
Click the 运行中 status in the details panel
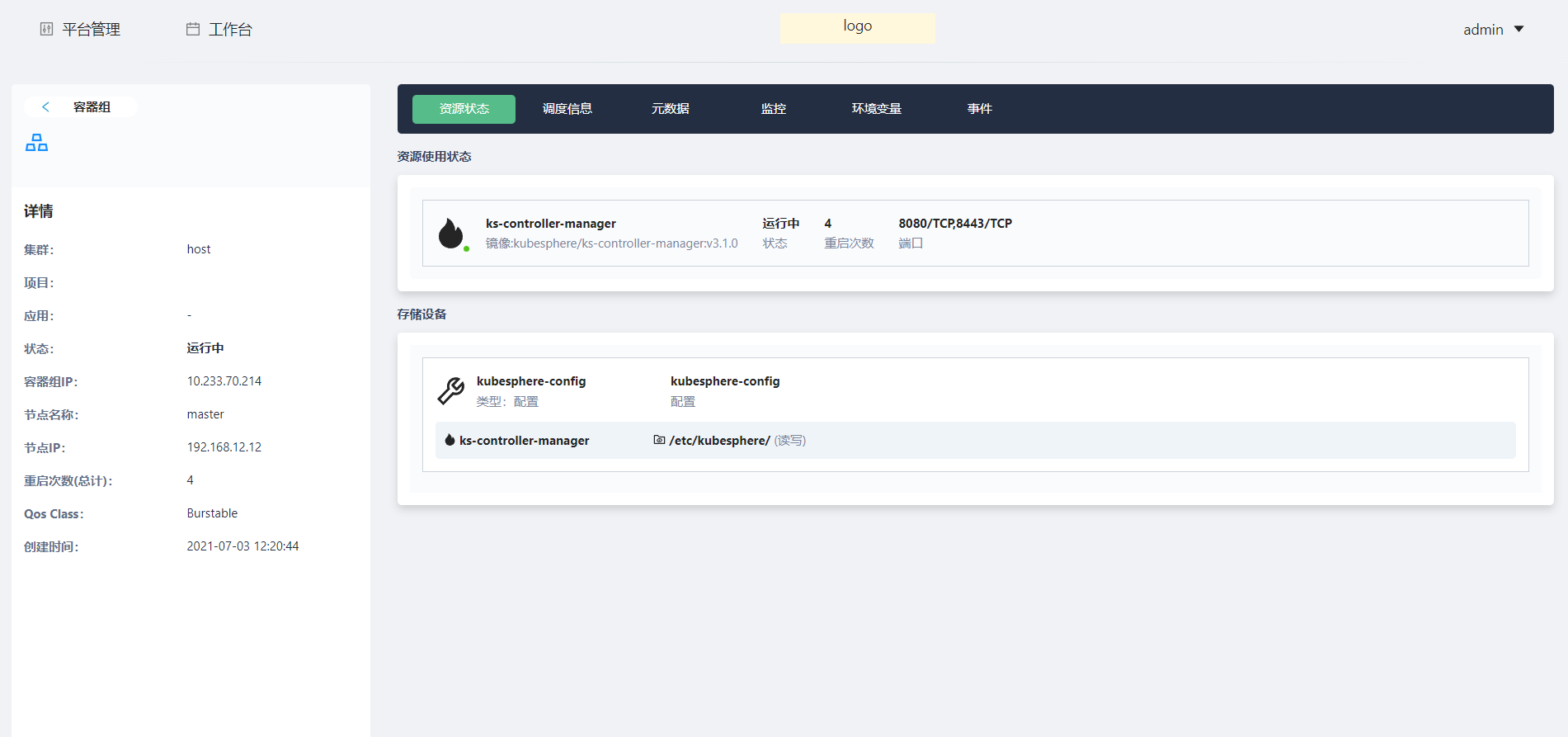pyautogui.click(x=205, y=348)
